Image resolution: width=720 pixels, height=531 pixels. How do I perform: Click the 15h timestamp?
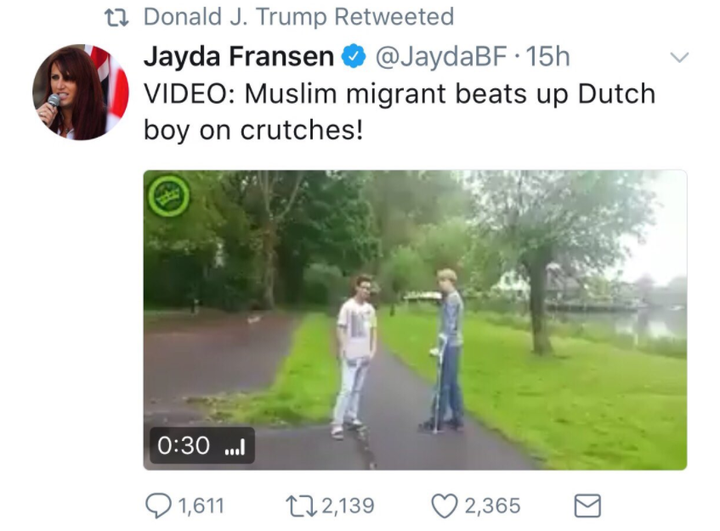point(547,57)
